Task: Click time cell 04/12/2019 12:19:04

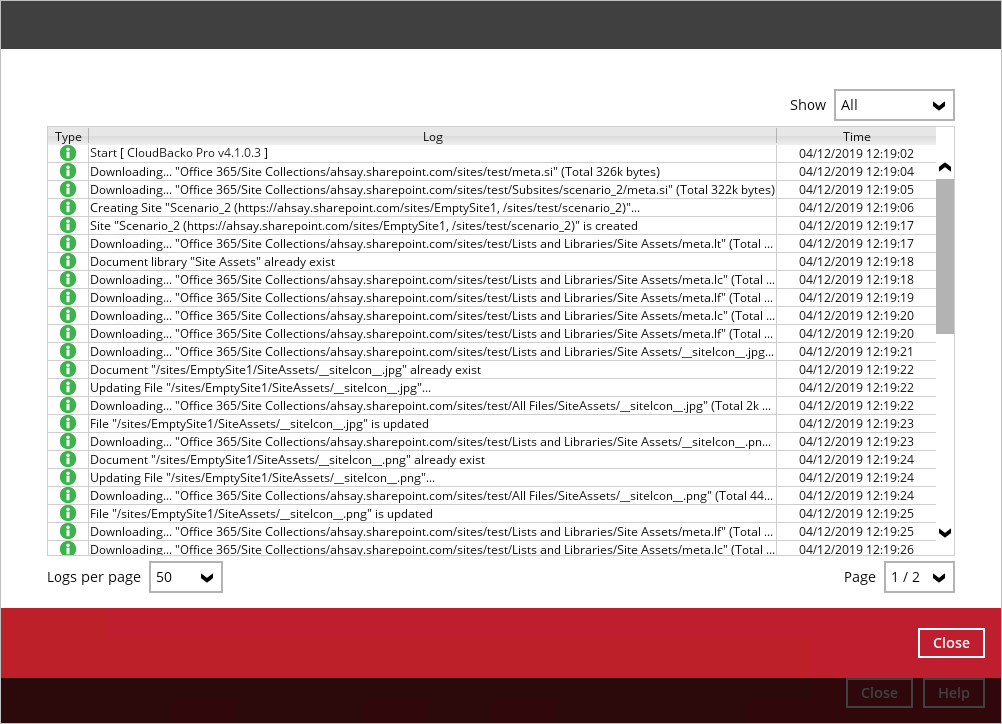Action: pos(856,171)
